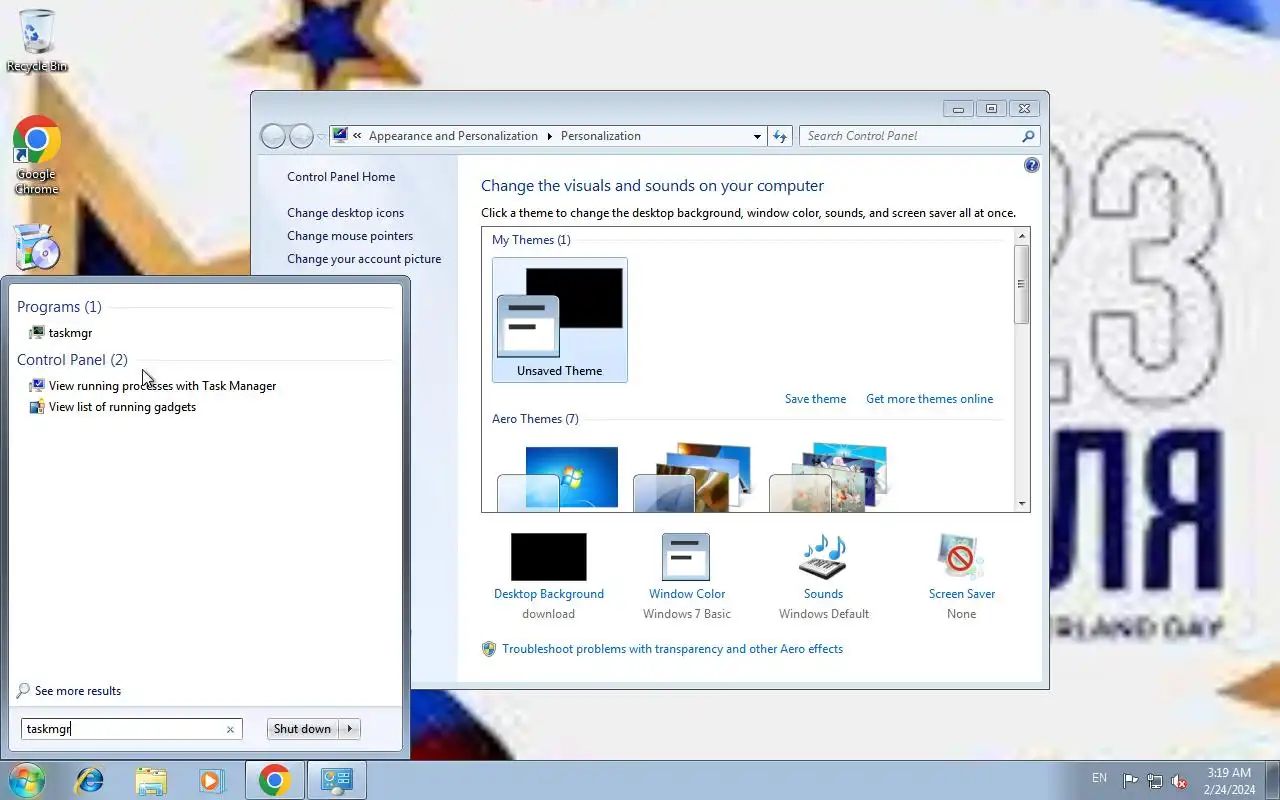Click Get more themes online
This screenshot has width=1280, height=800.
(x=930, y=399)
